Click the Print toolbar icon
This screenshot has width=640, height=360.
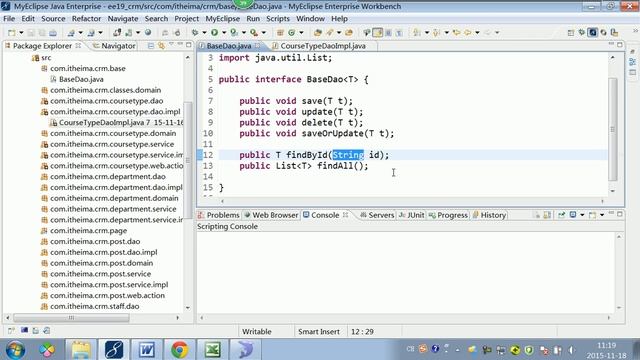pyautogui.click(x=53, y=33)
